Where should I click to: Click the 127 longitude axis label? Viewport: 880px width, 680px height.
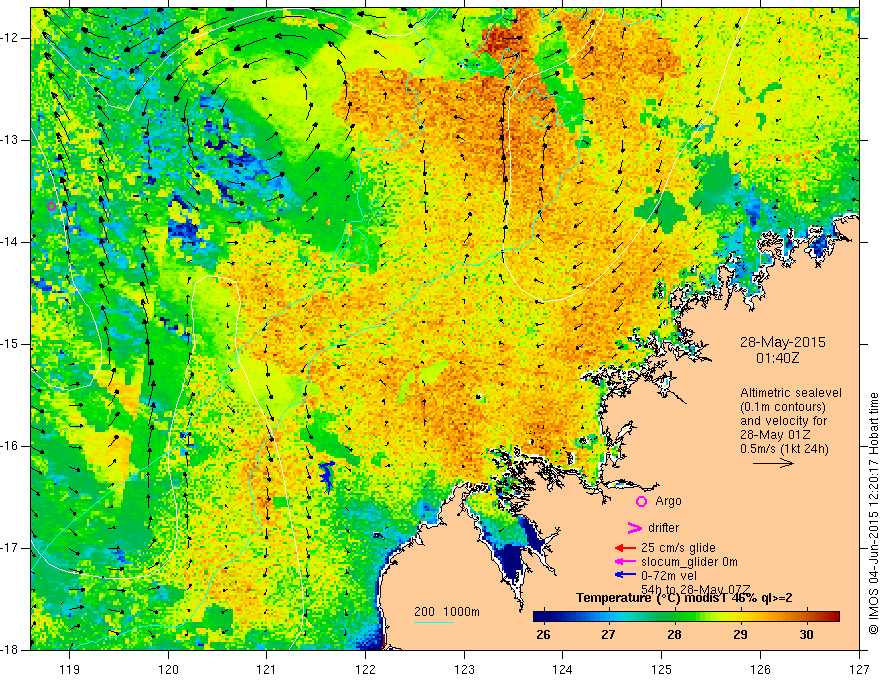tap(859, 669)
